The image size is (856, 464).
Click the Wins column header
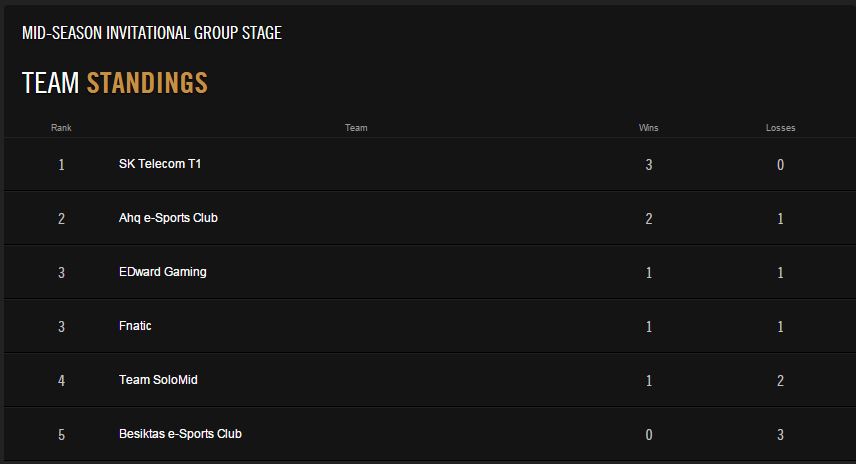pos(649,128)
